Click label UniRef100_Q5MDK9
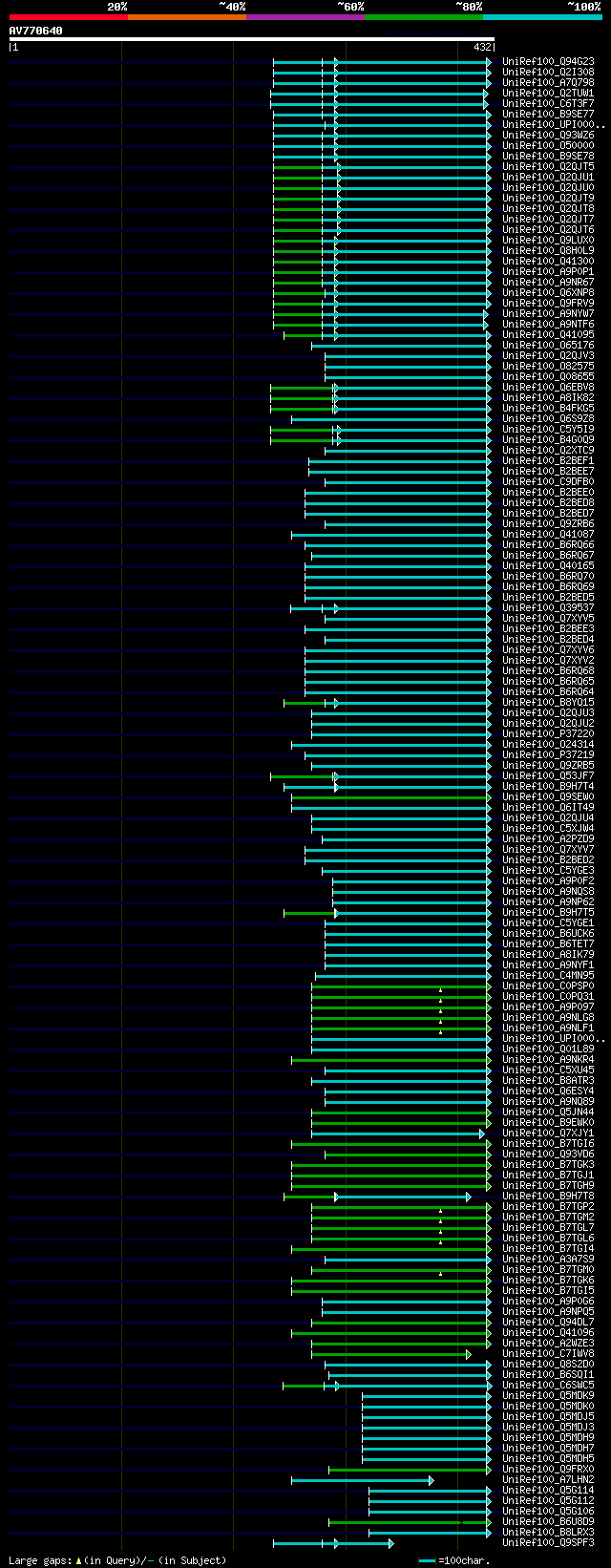611x1568 pixels. [x=548, y=1396]
